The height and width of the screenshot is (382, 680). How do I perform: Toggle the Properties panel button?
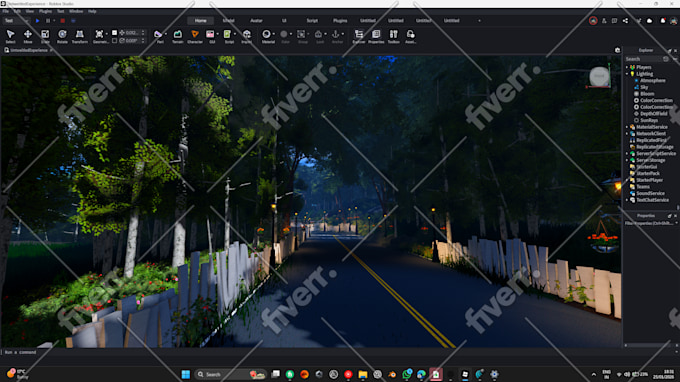pos(376,36)
